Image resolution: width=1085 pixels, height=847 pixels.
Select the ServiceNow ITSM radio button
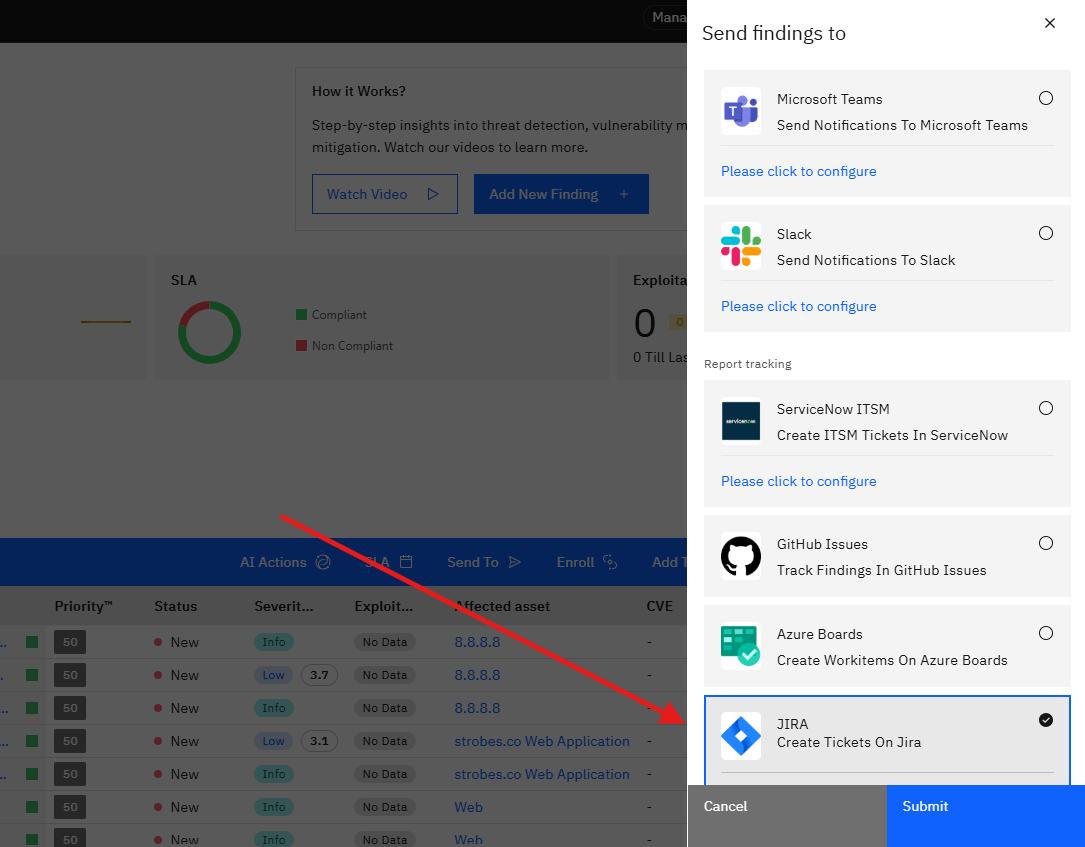coord(1046,408)
